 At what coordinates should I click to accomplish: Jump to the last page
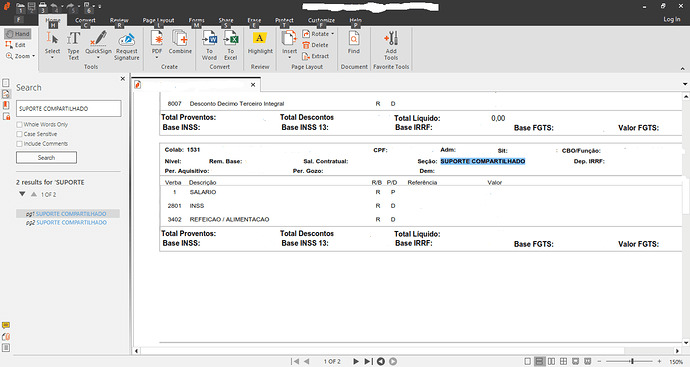click(368, 361)
